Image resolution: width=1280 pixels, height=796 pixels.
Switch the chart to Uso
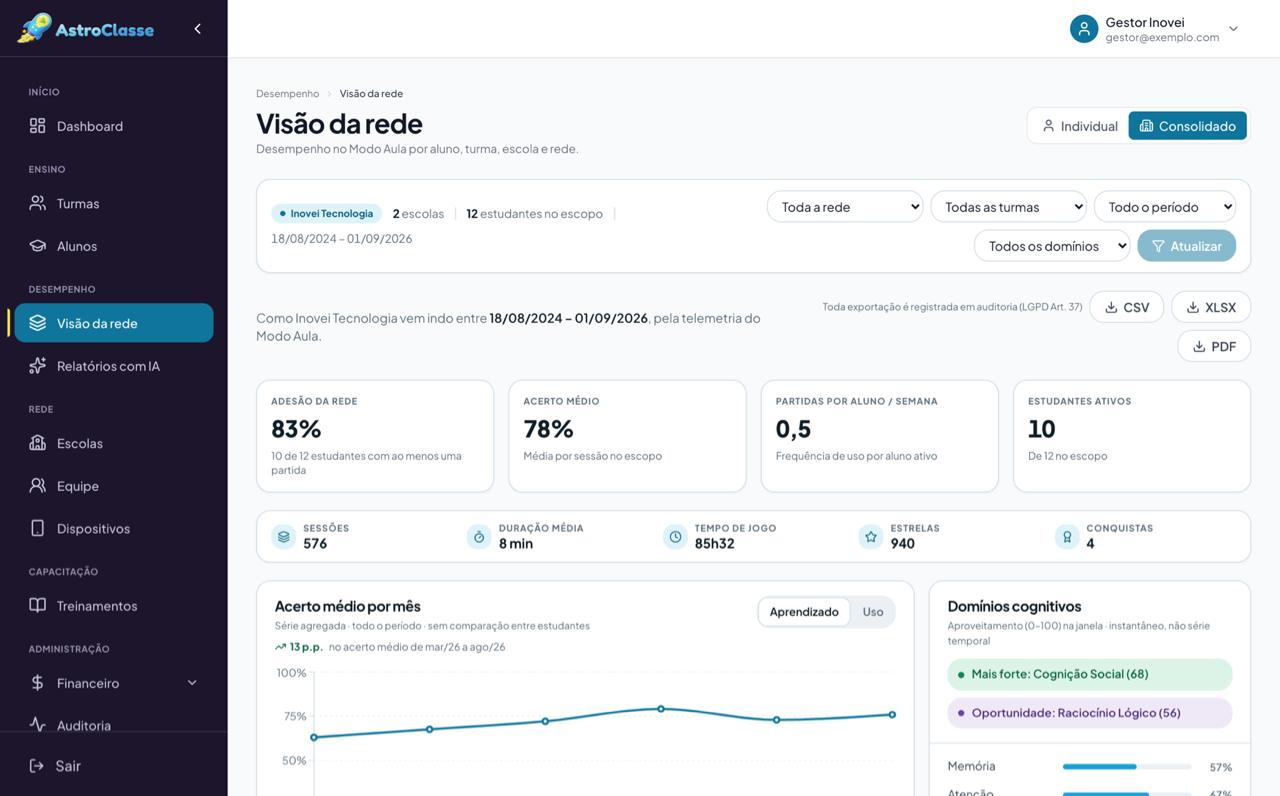click(x=873, y=612)
